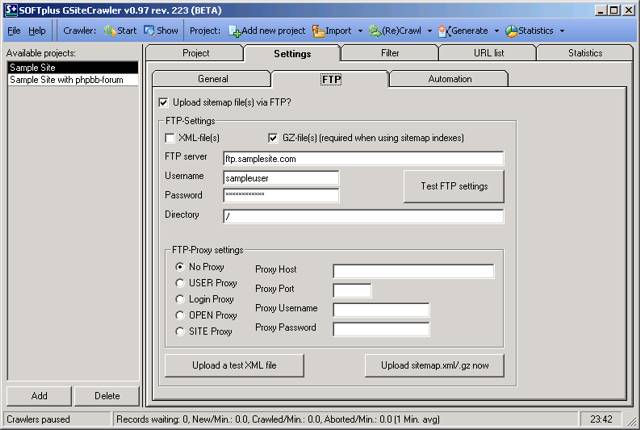Viewport: 640px width, 430px height.
Task: Click the (Re)Crawl toolbar icon
Action: [375, 31]
